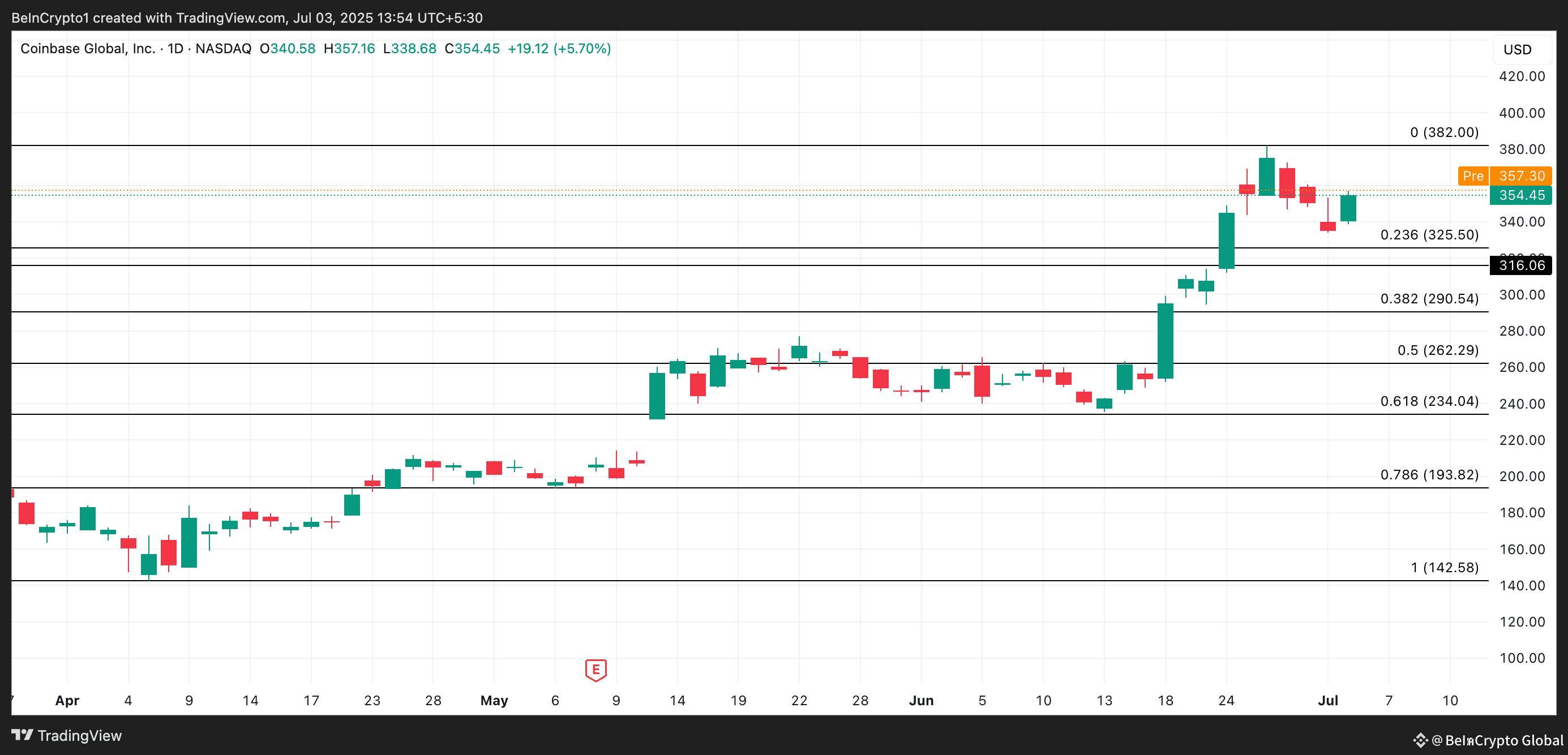Select the 0.382 (290.54) Fibonacci label
This screenshot has width=1568, height=755.
pyautogui.click(x=1429, y=299)
